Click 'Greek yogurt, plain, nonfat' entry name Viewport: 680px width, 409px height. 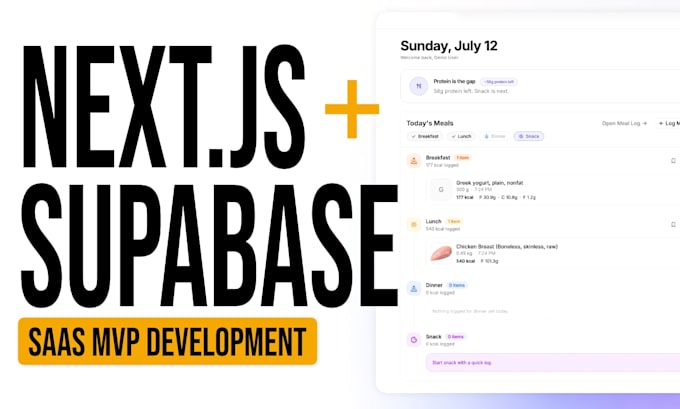pos(489,183)
